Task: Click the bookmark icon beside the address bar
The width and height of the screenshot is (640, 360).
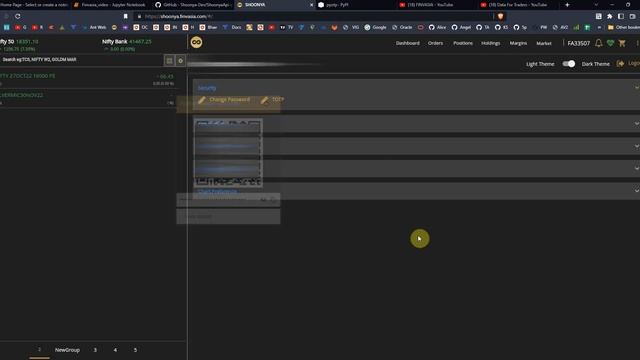Action: [125, 16]
